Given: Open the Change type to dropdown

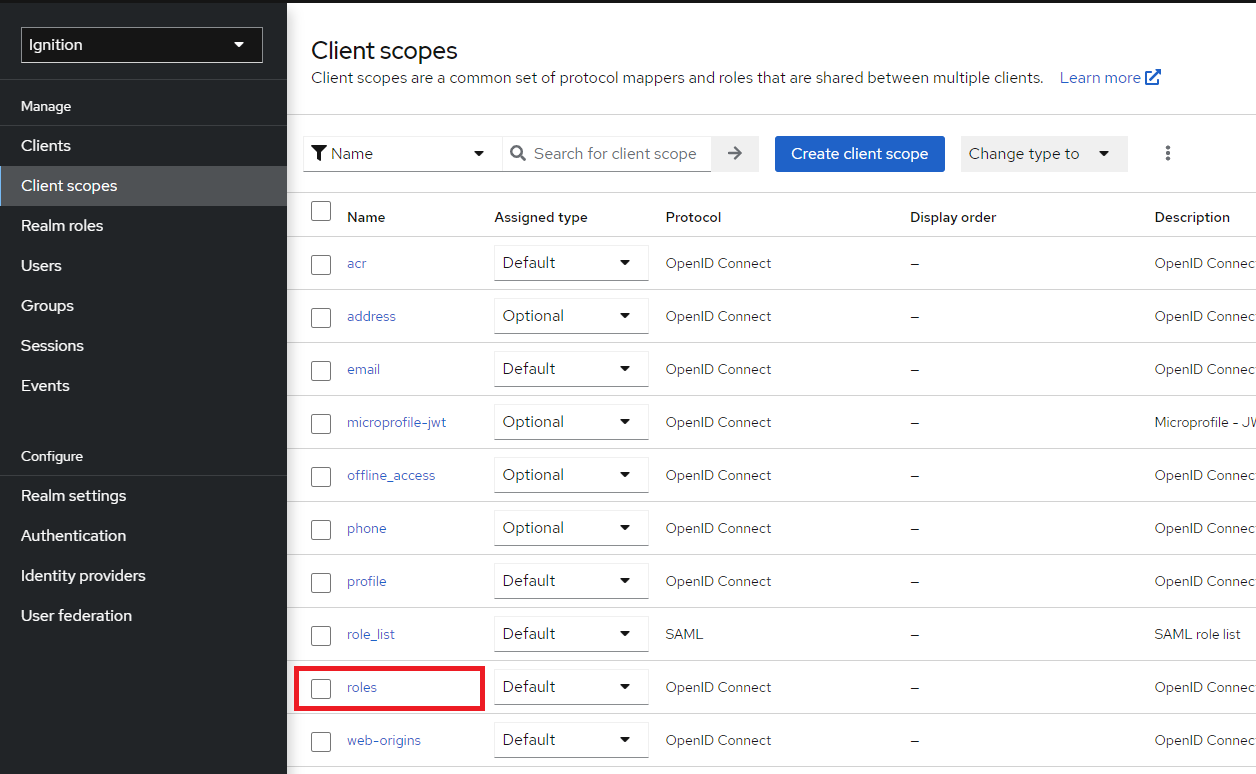Looking at the screenshot, I should pyautogui.click(x=1043, y=154).
